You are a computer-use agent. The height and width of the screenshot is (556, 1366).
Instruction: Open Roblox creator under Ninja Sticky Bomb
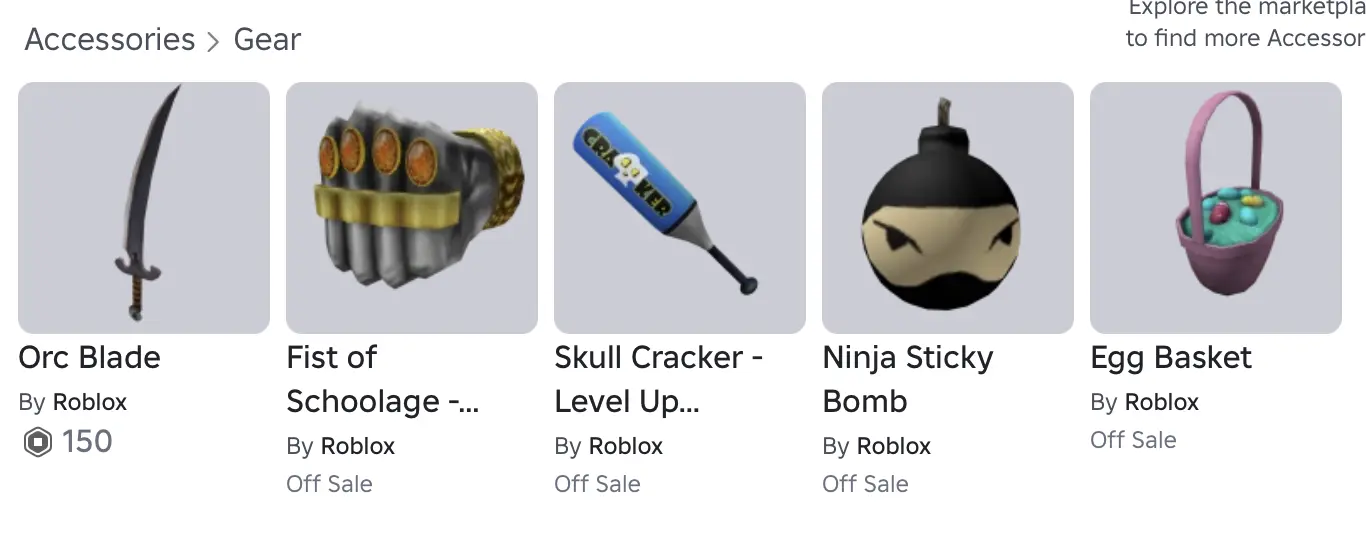(894, 446)
